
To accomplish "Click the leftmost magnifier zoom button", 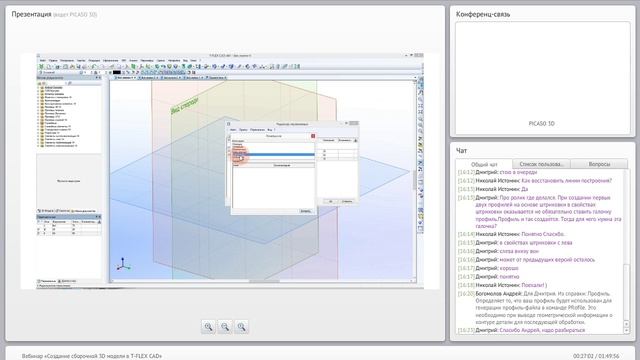I will pyautogui.click(x=208, y=327).
